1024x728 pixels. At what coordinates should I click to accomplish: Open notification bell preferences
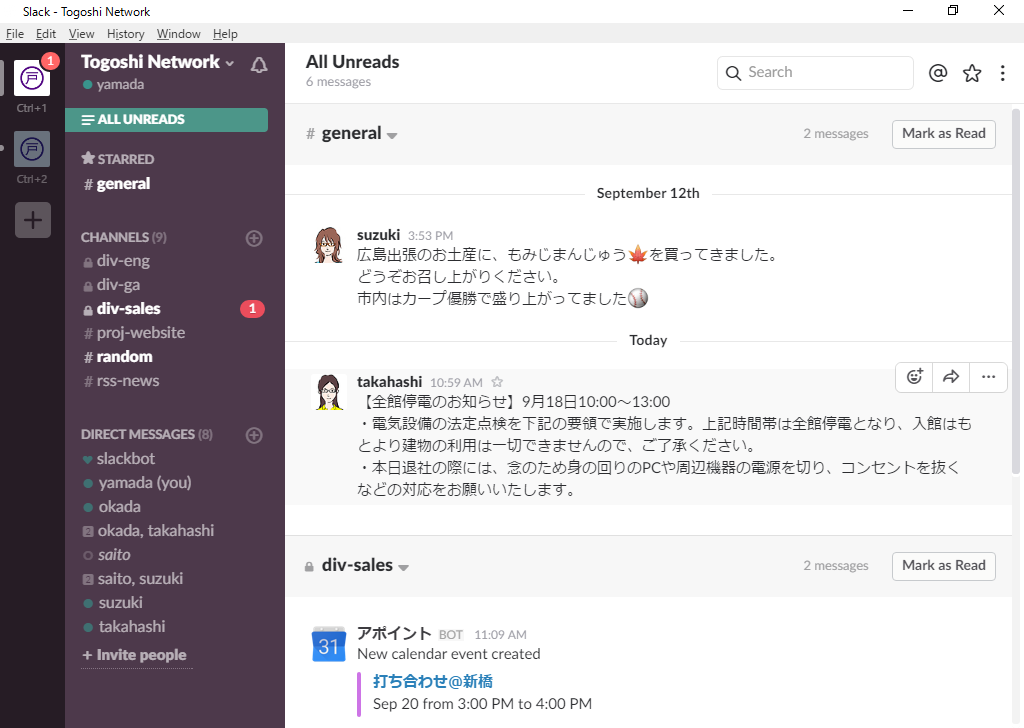tap(259, 65)
